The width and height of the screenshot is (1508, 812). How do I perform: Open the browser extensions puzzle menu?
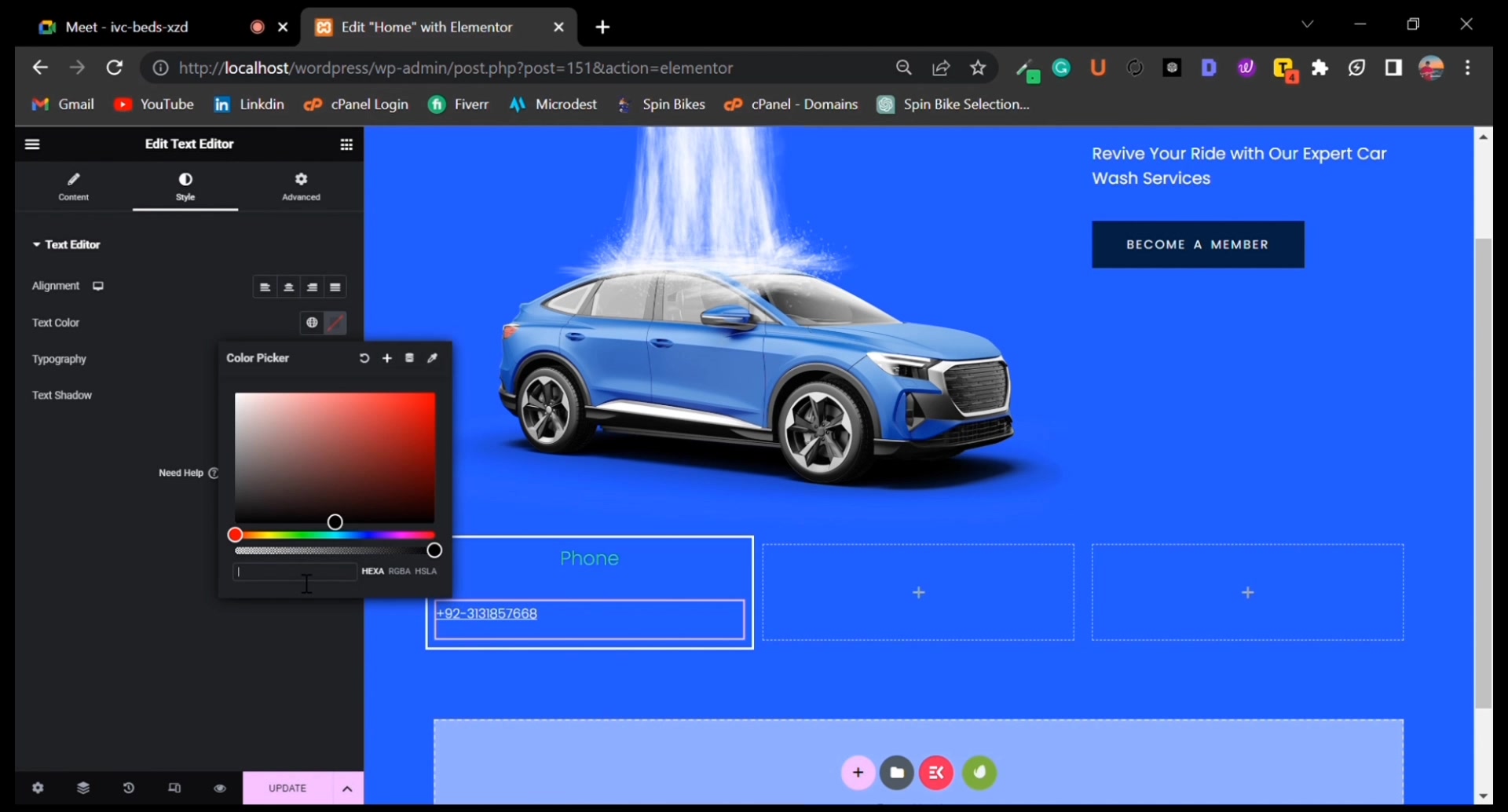click(x=1320, y=68)
